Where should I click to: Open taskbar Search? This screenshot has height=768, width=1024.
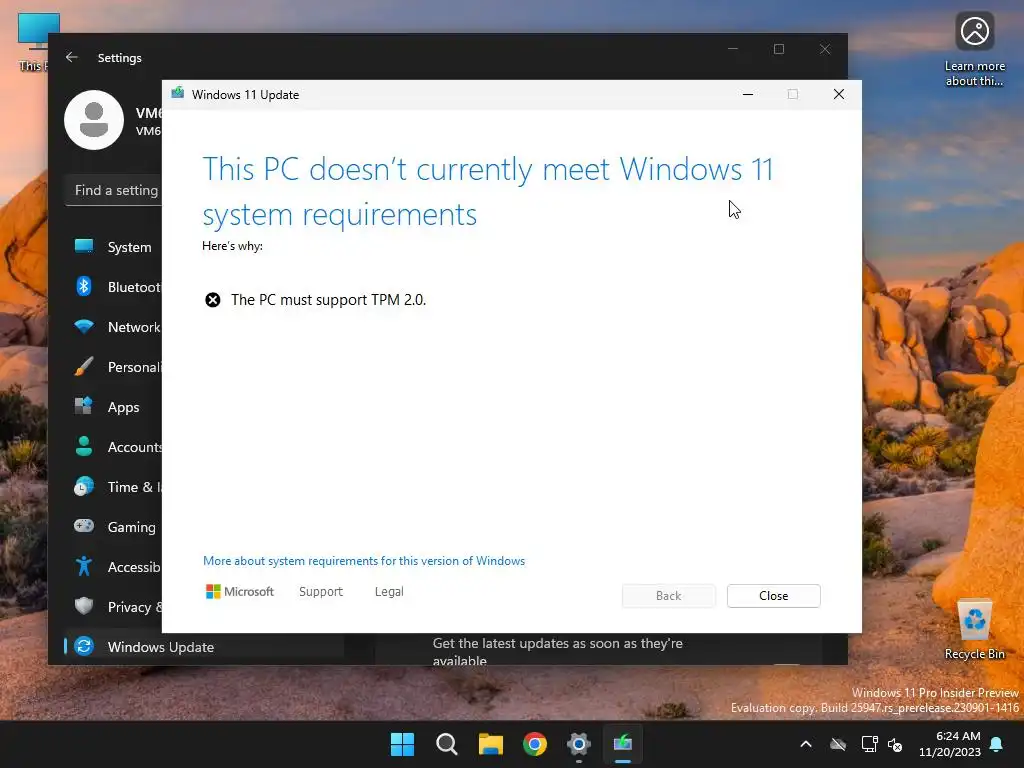point(447,744)
